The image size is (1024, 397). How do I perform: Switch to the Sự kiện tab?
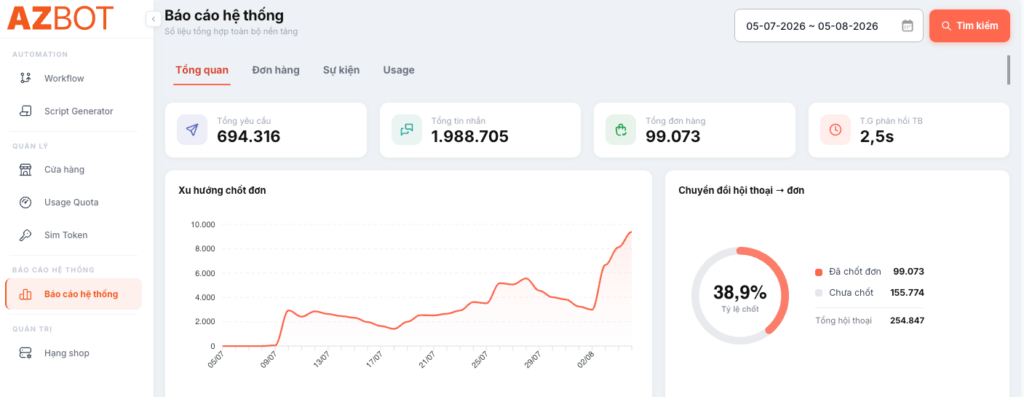(341, 70)
